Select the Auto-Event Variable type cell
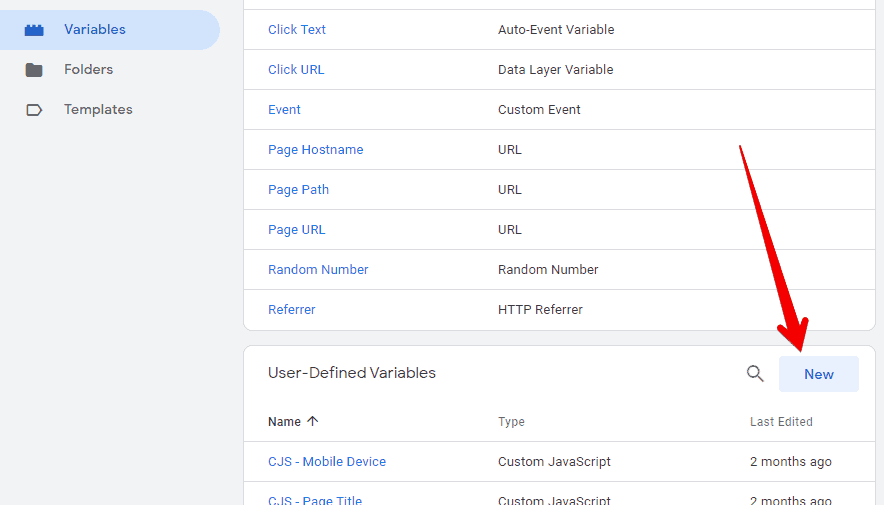Image resolution: width=884 pixels, height=505 pixels. point(556,30)
